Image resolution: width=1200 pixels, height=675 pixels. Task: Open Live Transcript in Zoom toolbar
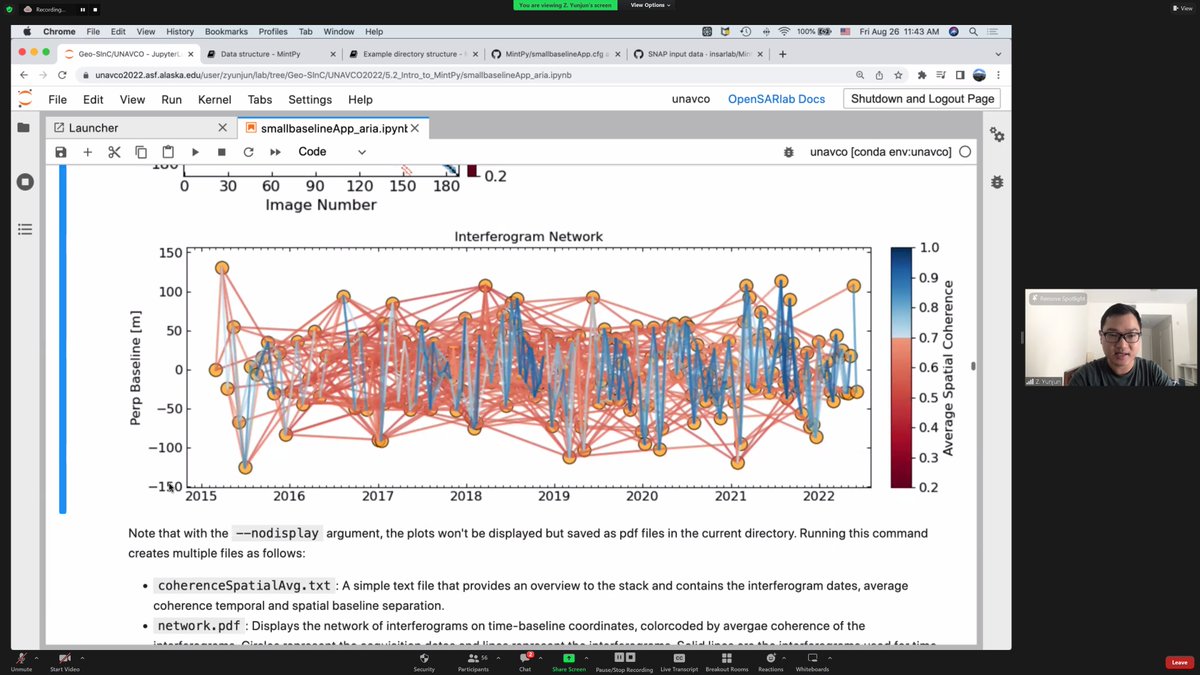(679, 662)
